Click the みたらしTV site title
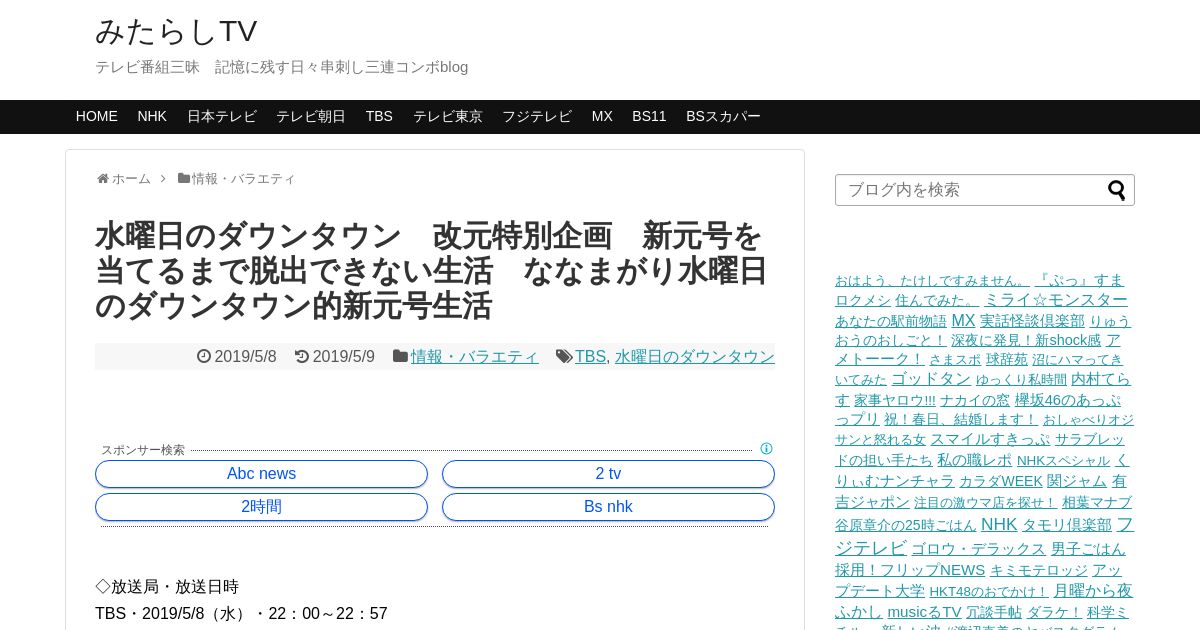The width and height of the screenshot is (1200, 630). click(176, 31)
